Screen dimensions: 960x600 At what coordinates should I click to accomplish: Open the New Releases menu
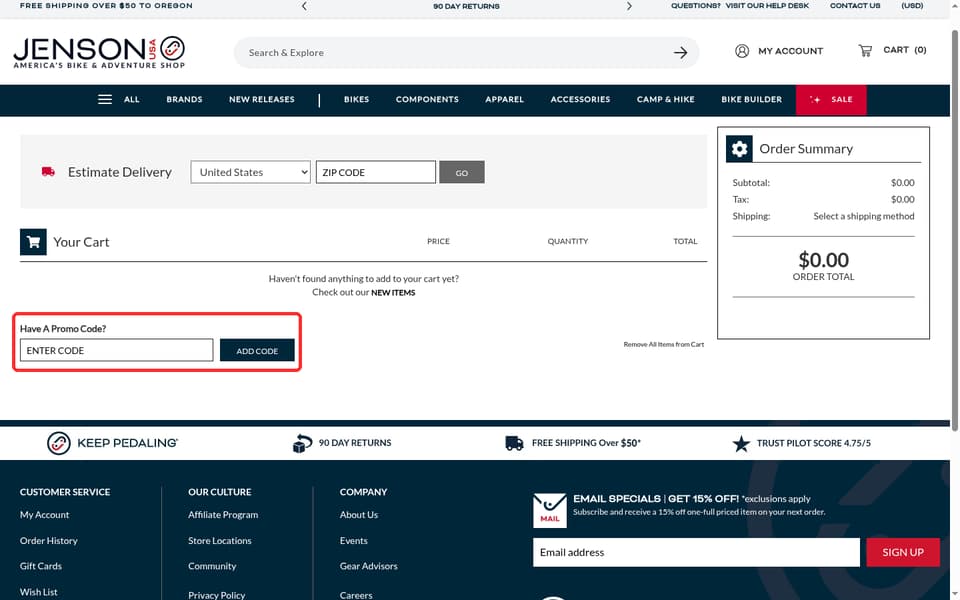click(261, 99)
